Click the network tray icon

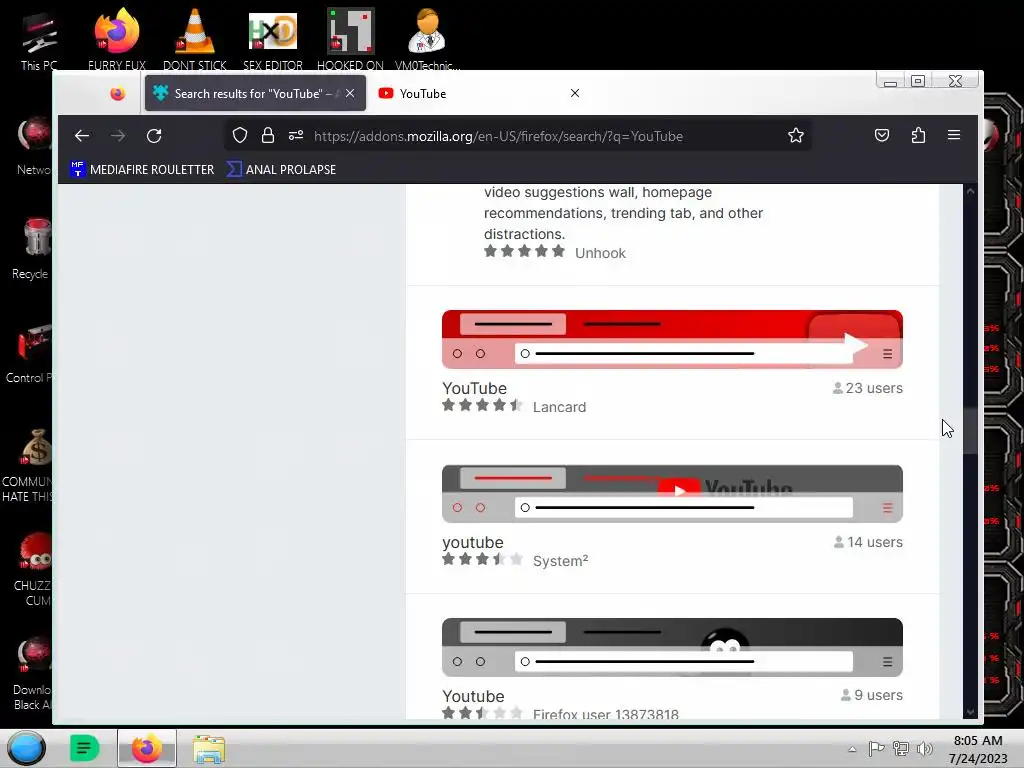[901, 749]
